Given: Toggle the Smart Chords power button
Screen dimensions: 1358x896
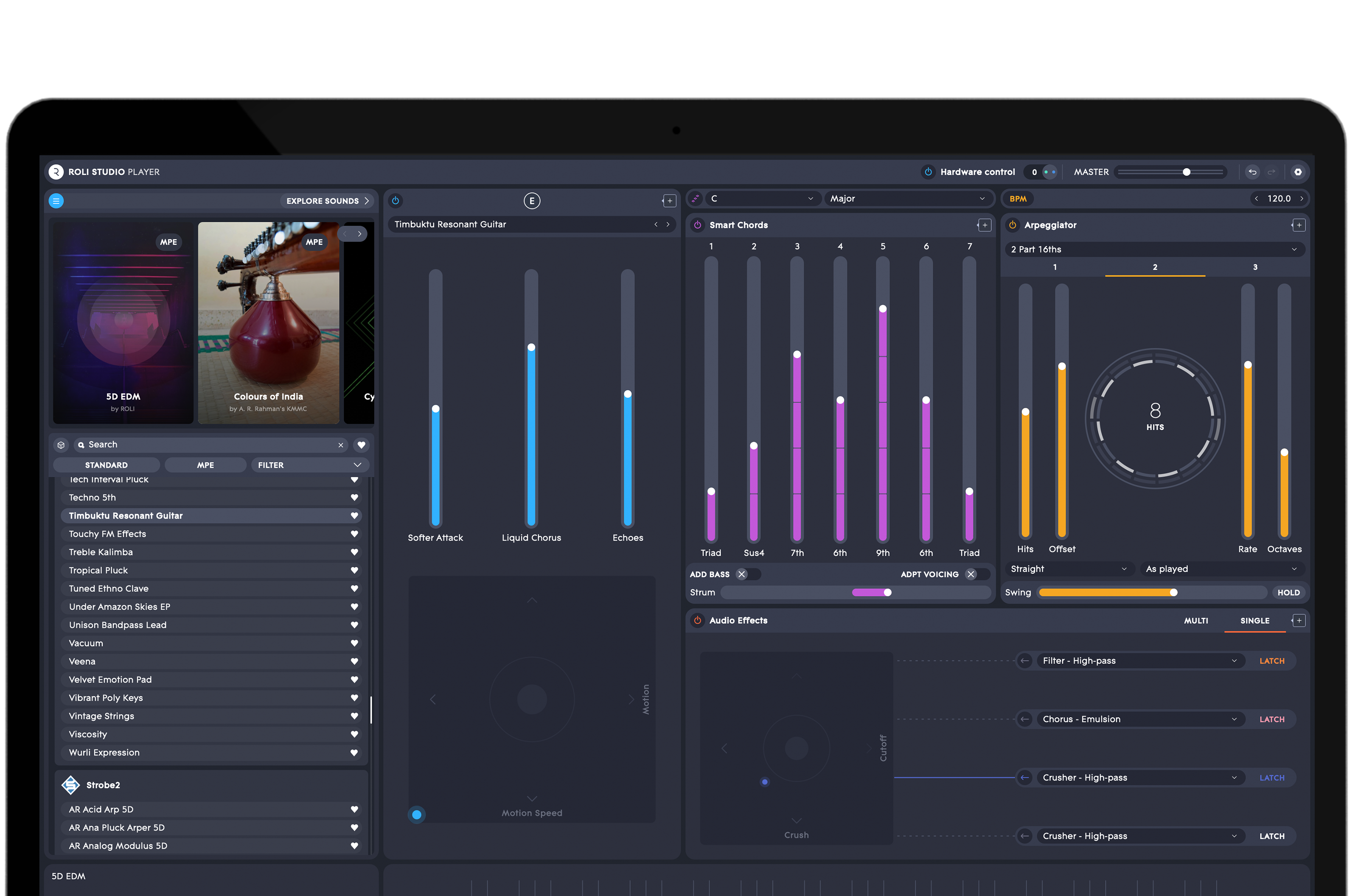Looking at the screenshot, I should point(697,224).
